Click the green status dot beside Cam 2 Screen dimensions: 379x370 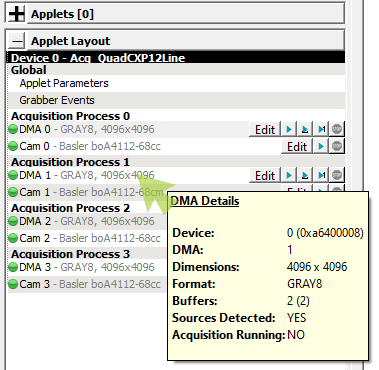click(13, 238)
